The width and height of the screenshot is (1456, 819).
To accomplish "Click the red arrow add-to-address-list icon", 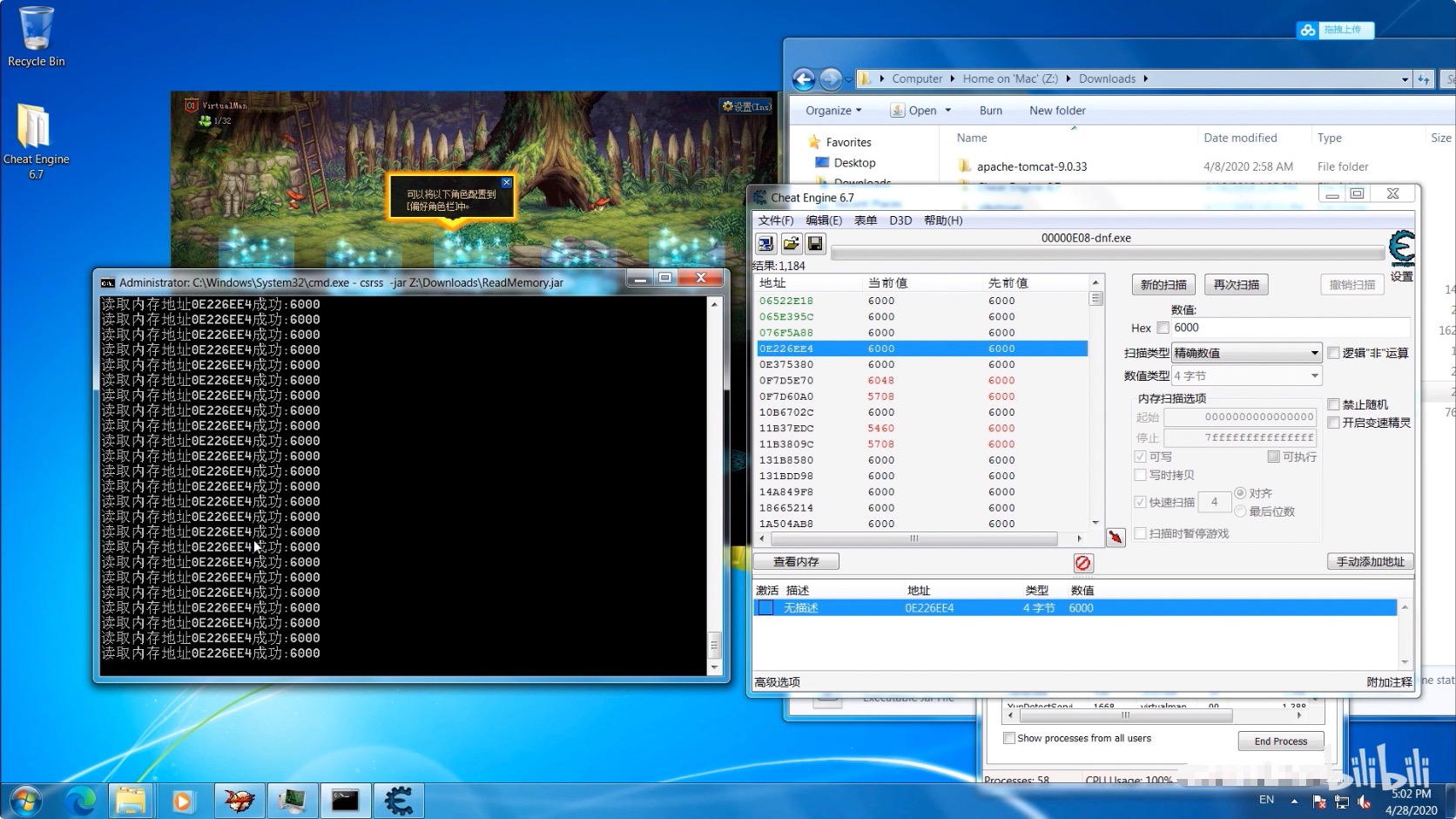I will point(1116,537).
